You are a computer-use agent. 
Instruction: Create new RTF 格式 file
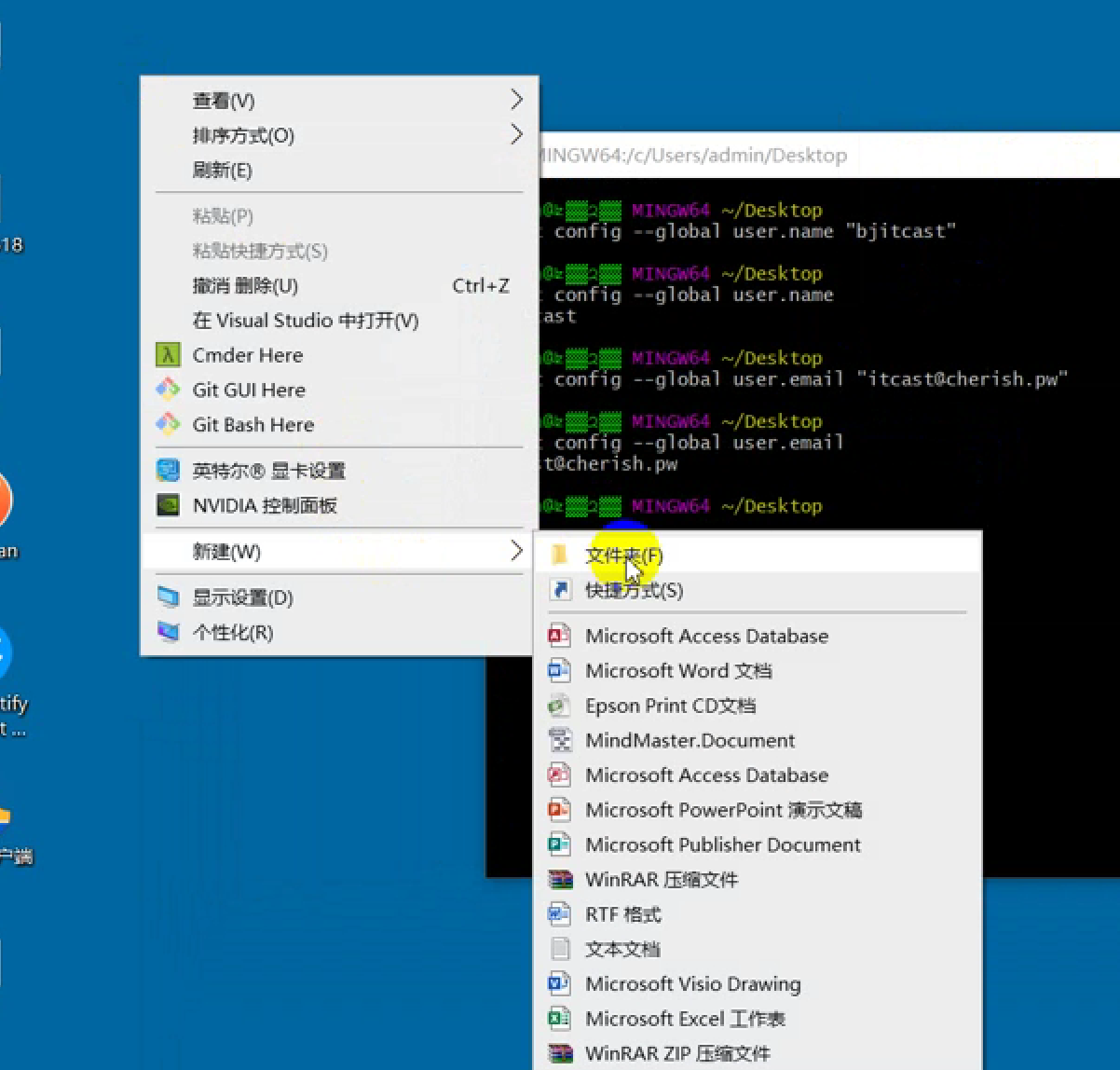point(758,914)
